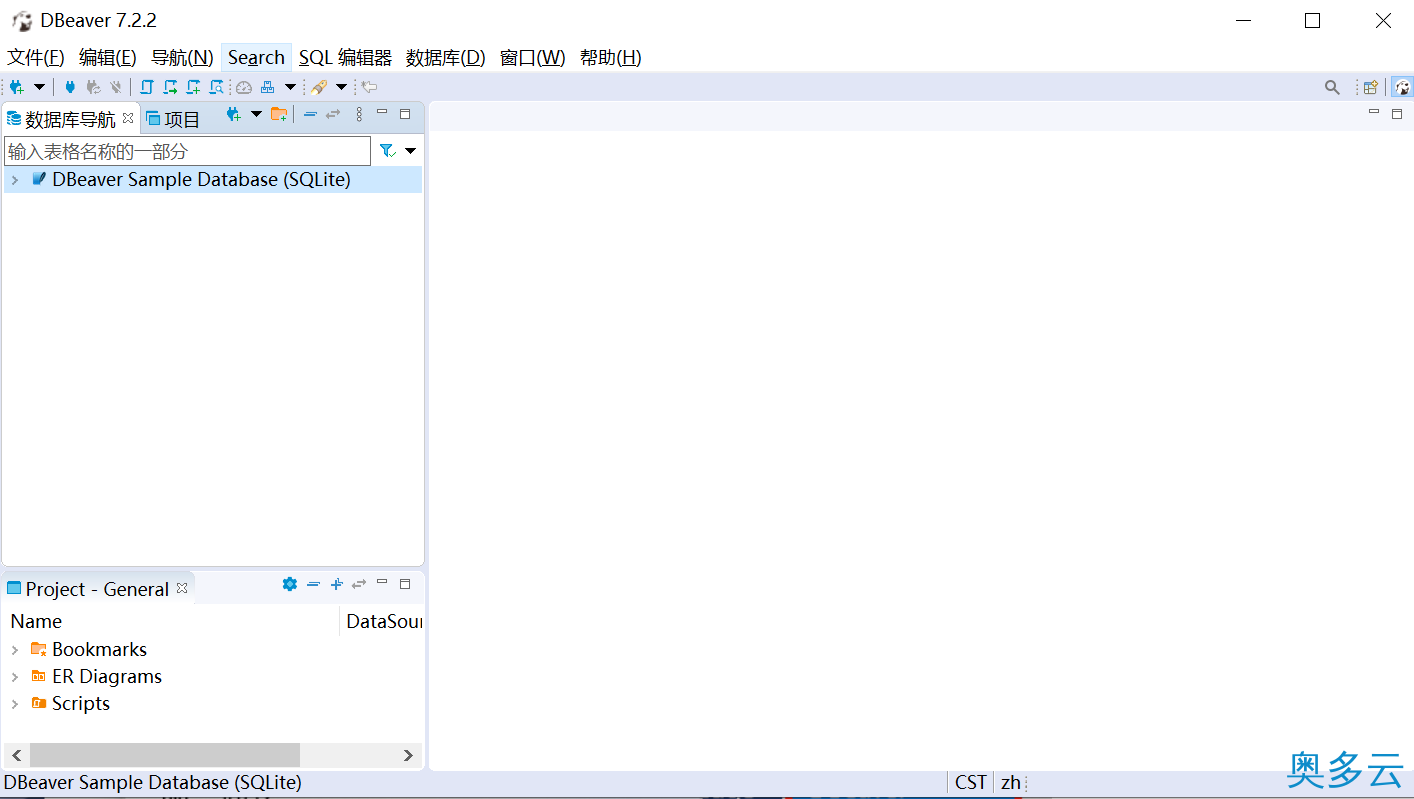Click the transaction mode blocks icon
Image resolution: width=1414 pixels, height=799 pixels.
268,87
